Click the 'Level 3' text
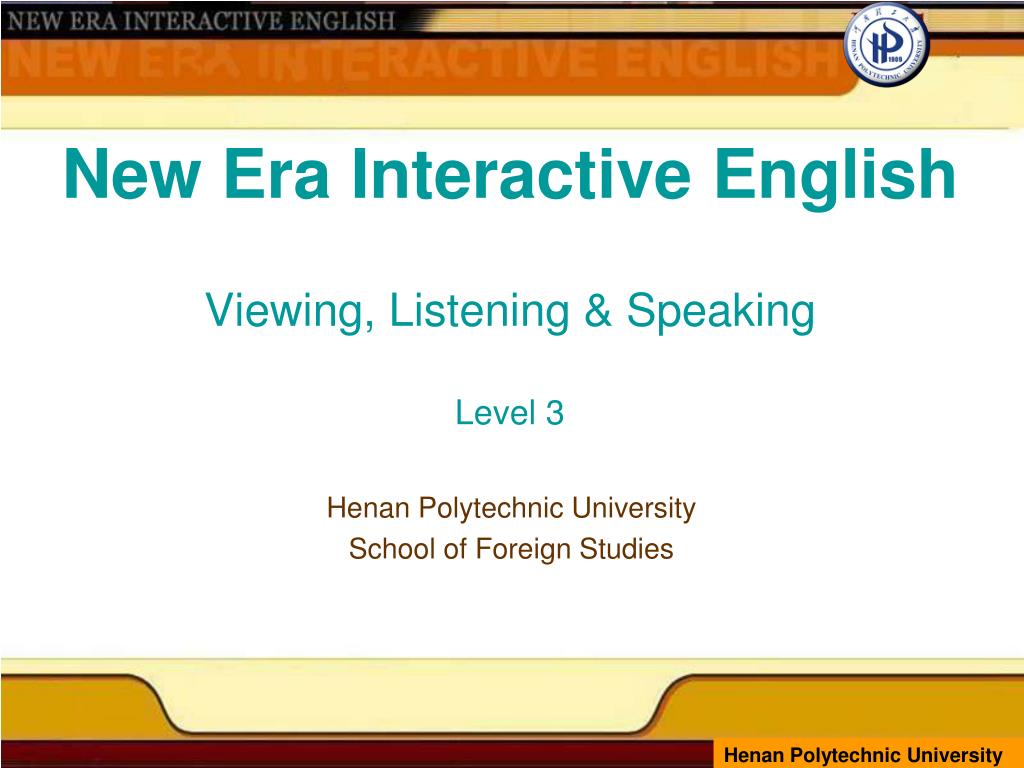The height and width of the screenshot is (768, 1024). (x=509, y=413)
